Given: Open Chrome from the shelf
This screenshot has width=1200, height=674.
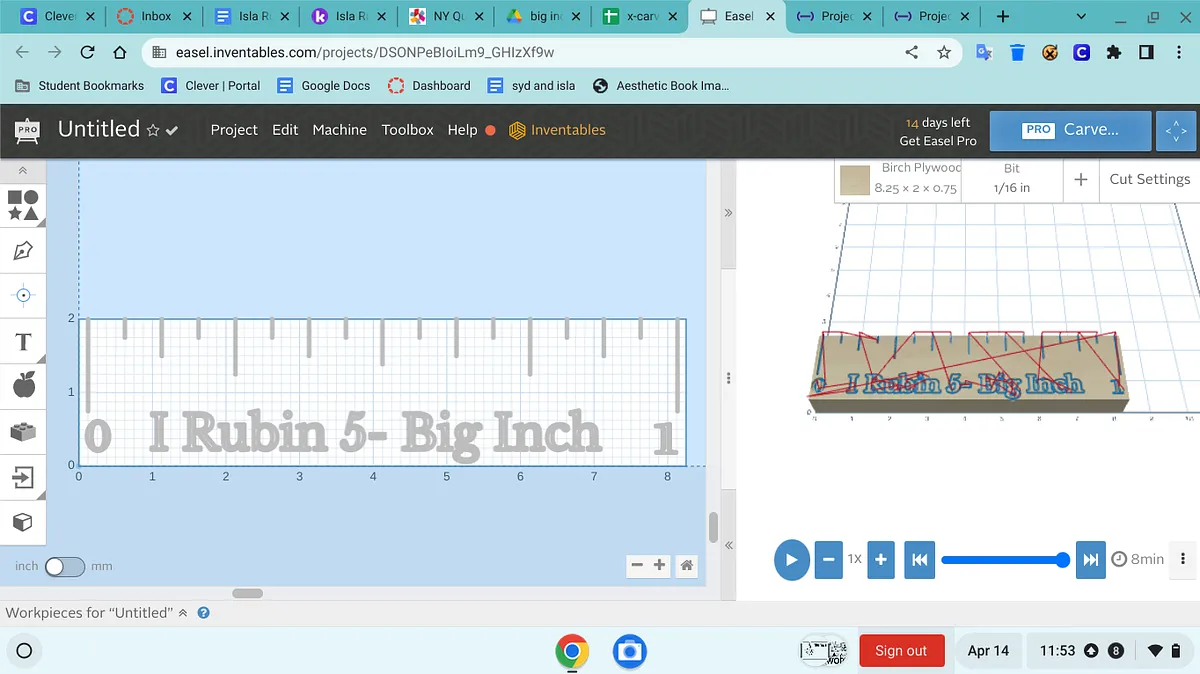Looking at the screenshot, I should [572, 651].
